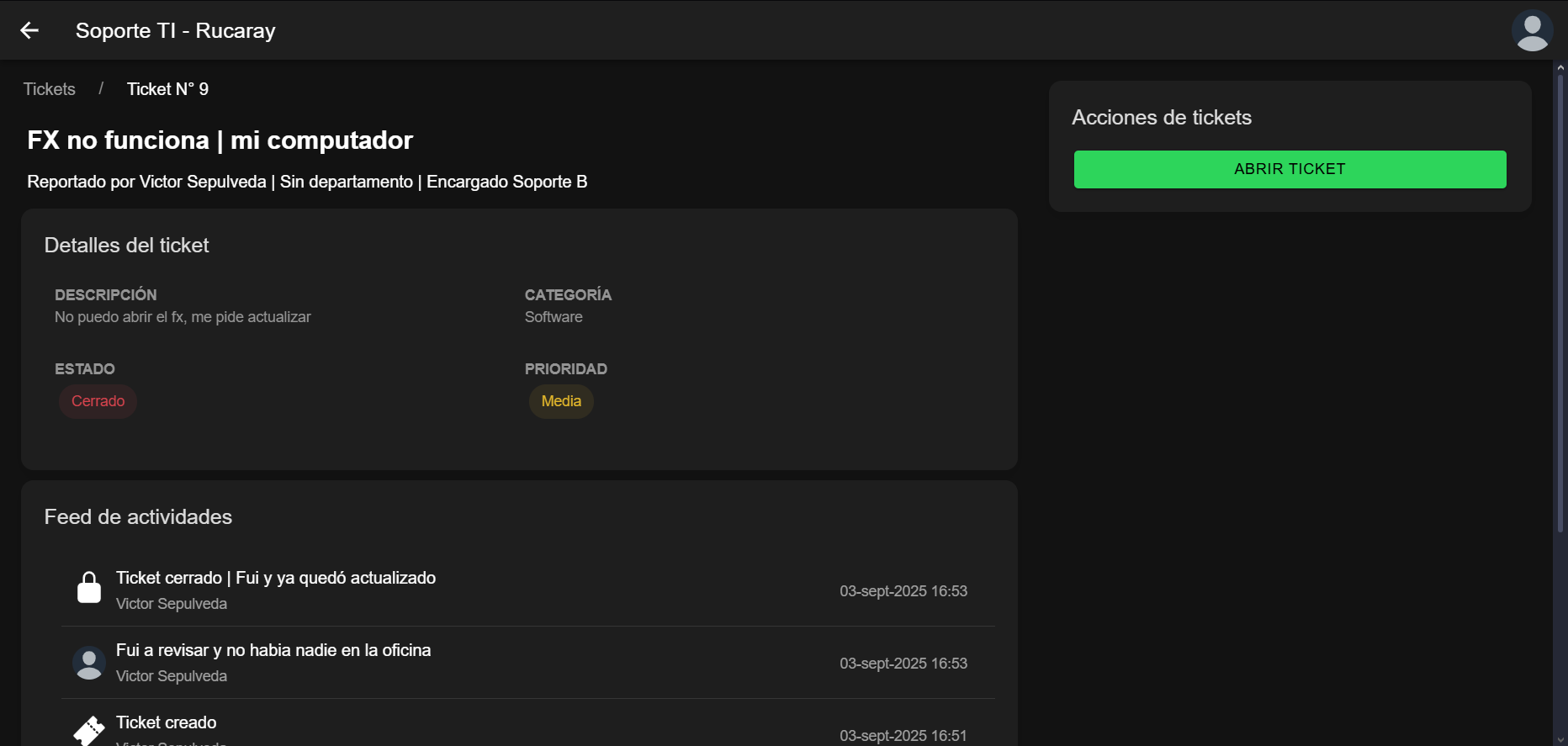
Task: Click the Cerrado status chip
Action: (98, 401)
